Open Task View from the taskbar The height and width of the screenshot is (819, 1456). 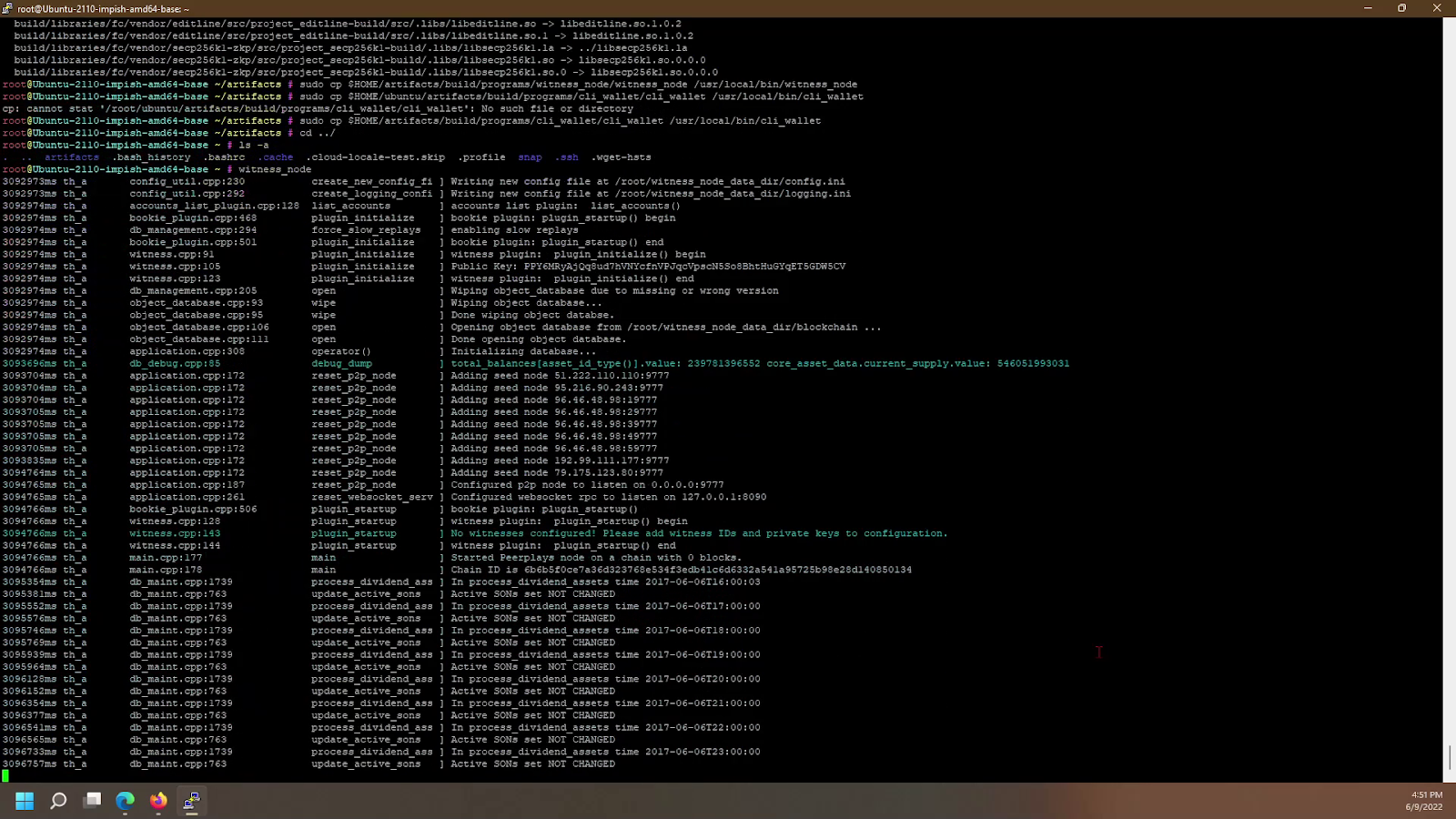point(92,801)
